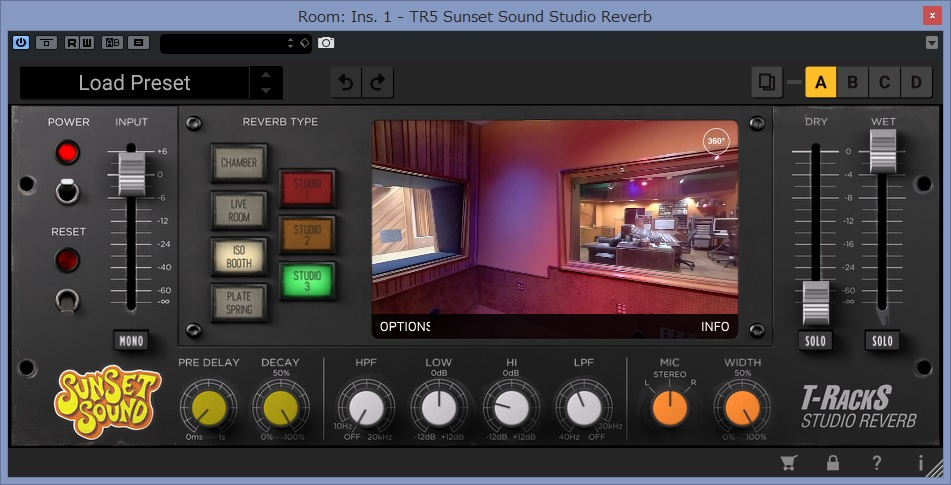Open help with the question mark

click(876, 463)
